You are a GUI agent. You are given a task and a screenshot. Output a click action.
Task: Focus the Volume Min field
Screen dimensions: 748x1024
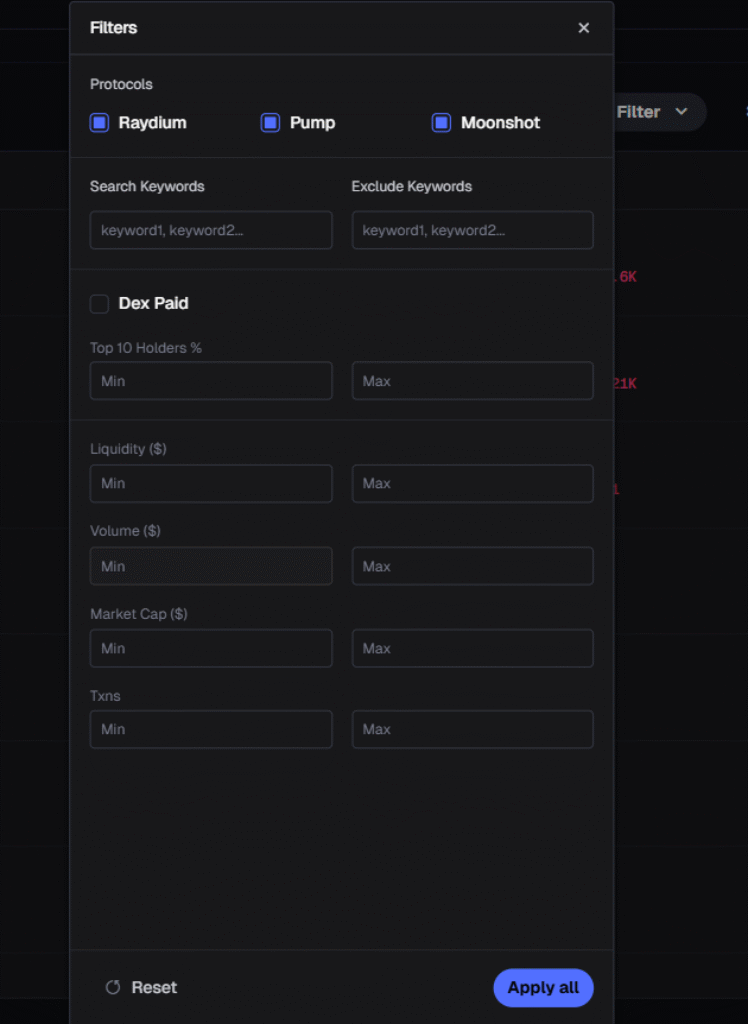point(211,566)
